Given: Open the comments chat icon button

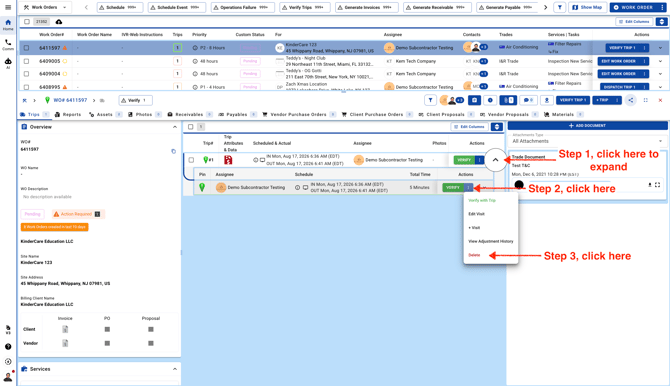Looking at the screenshot, I should (529, 100).
